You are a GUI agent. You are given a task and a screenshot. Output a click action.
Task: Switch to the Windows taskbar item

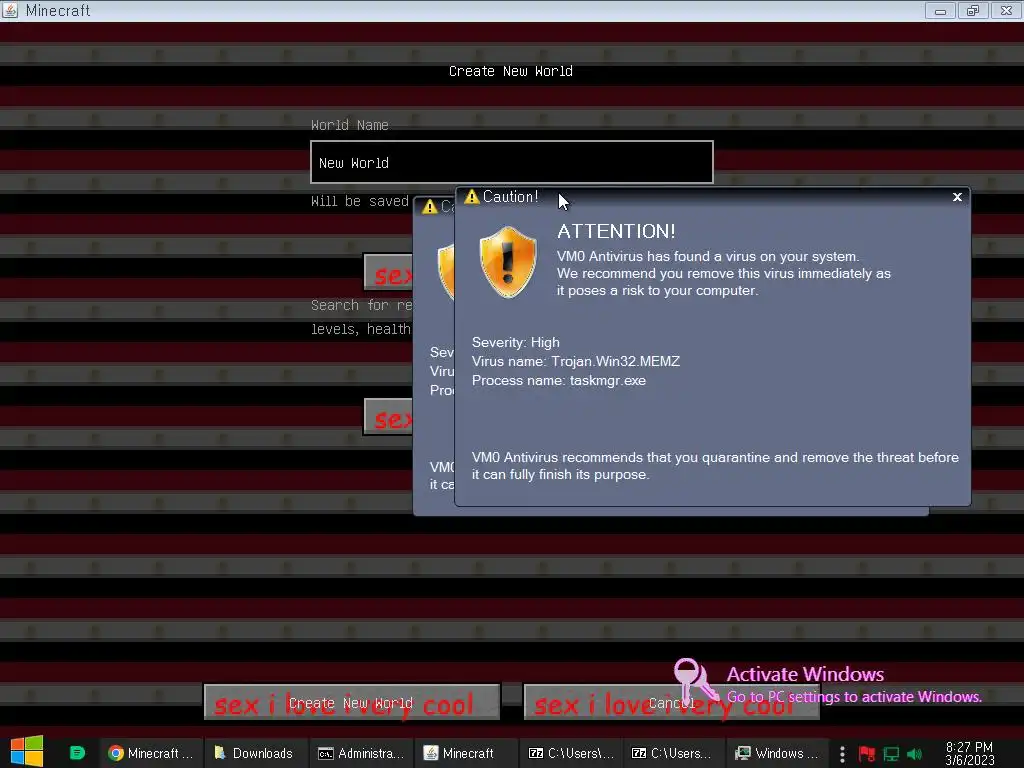click(776, 753)
